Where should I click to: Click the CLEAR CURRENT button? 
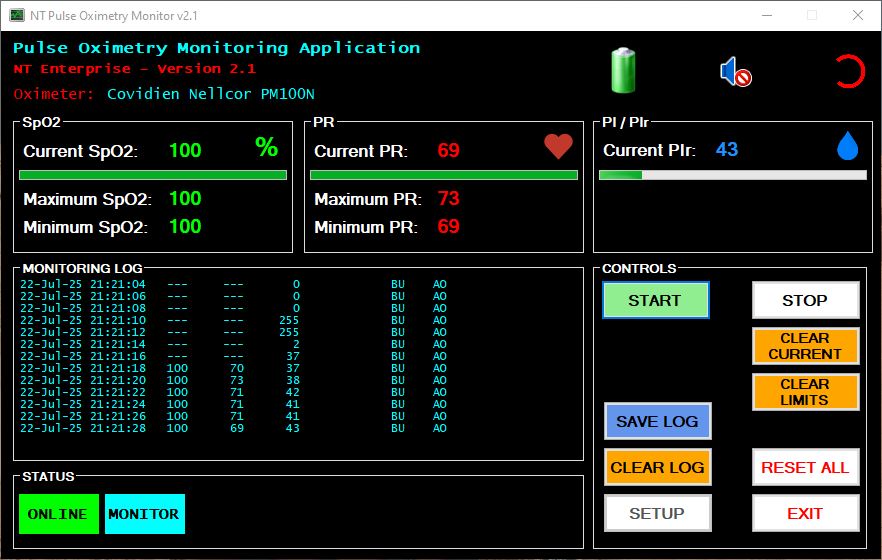[805, 346]
